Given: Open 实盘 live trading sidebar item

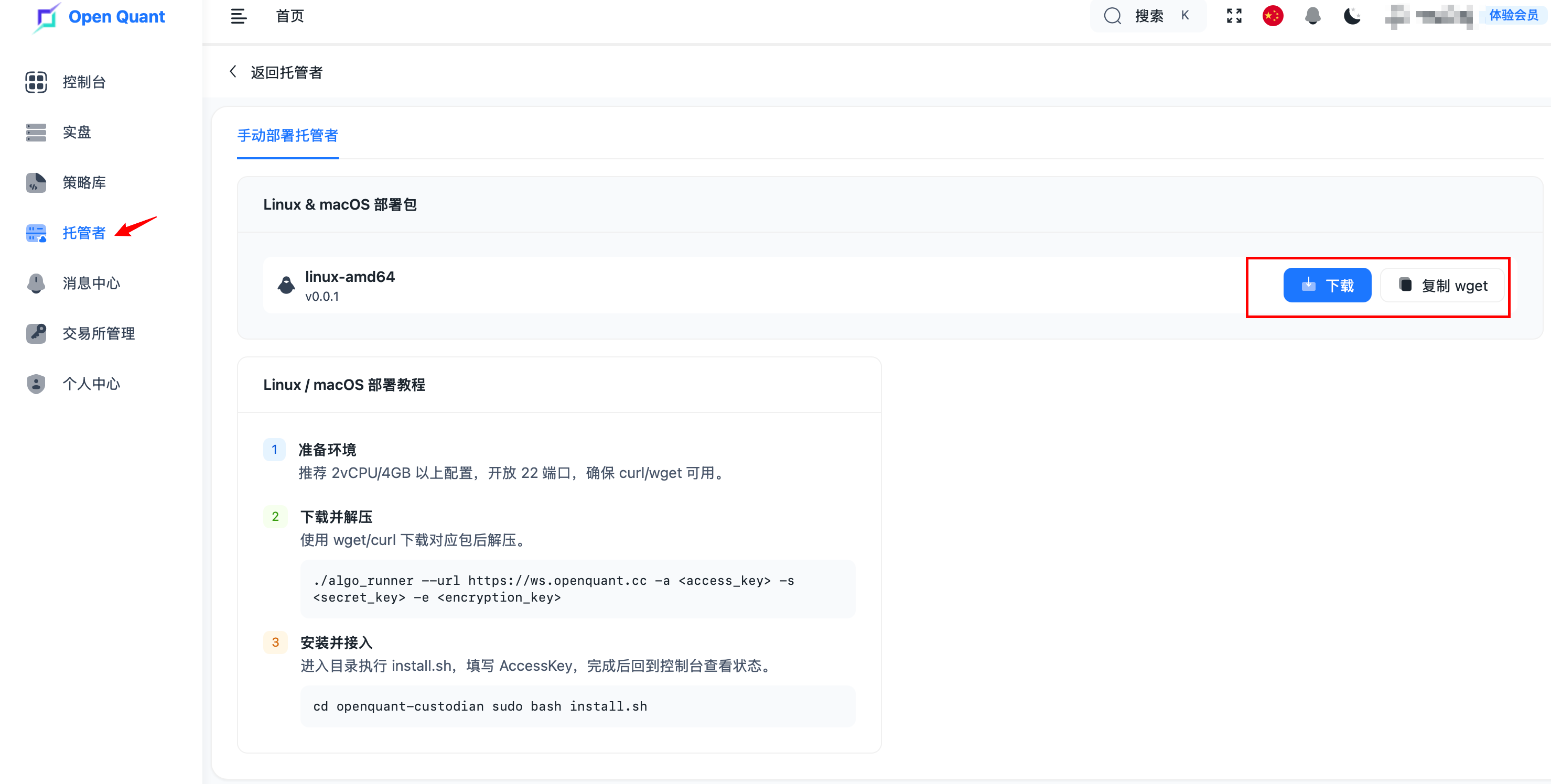Looking at the screenshot, I should pos(77,133).
